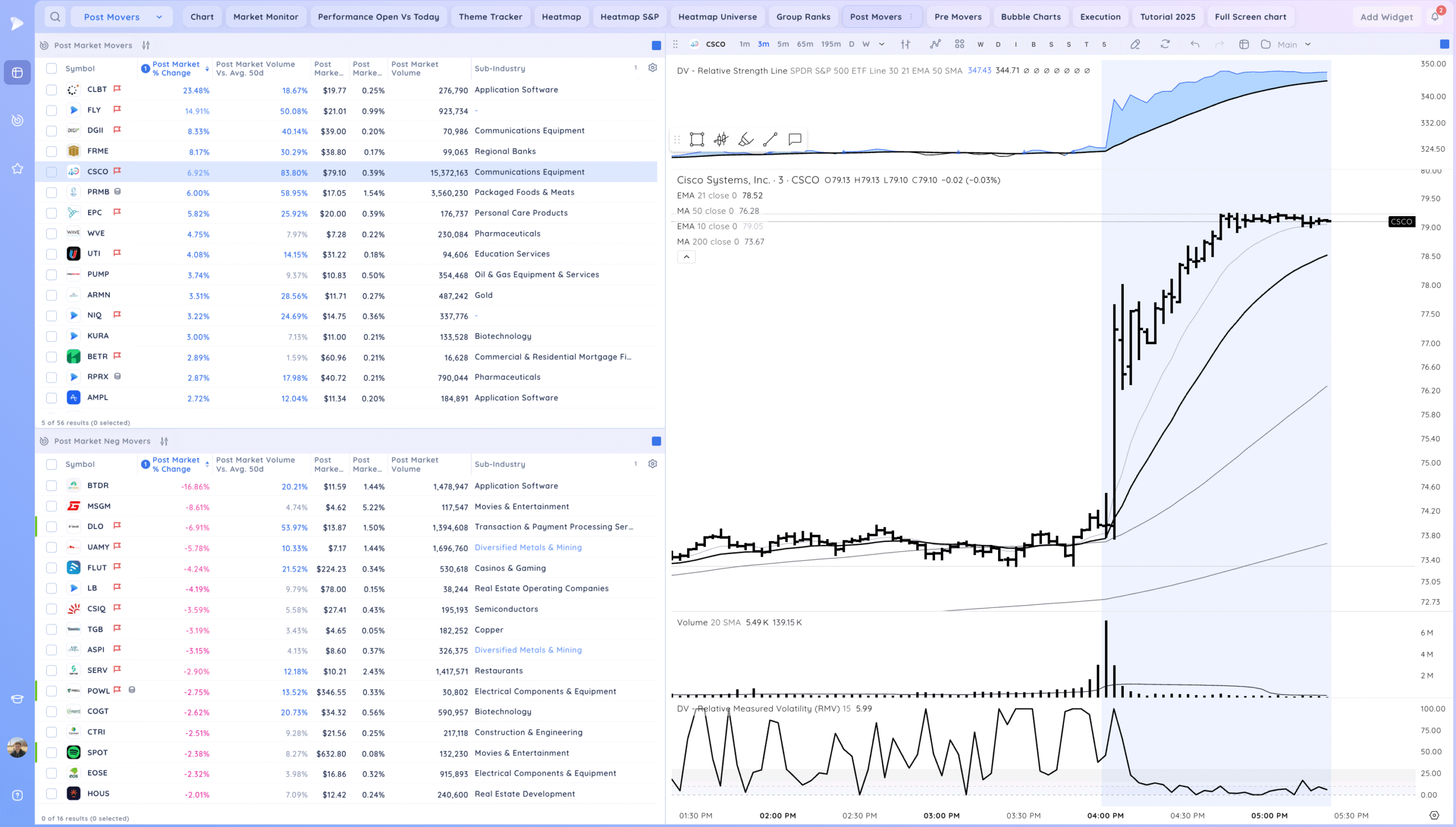Select the comment annotation tool
Screen dimensions: 1456x827
tap(795, 139)
